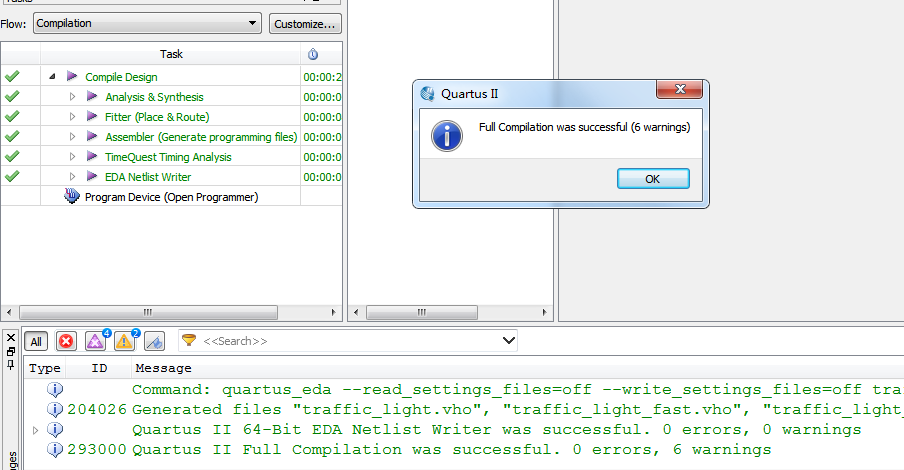This screenshot has height=470, width=904.
Task: Select the Compile Design task label
Action: coord(121,77)
